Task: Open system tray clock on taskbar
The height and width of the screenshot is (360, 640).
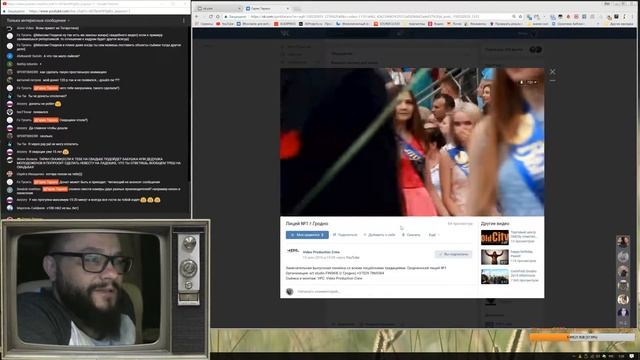Action: pyautogui.click(x=621, y=356)
